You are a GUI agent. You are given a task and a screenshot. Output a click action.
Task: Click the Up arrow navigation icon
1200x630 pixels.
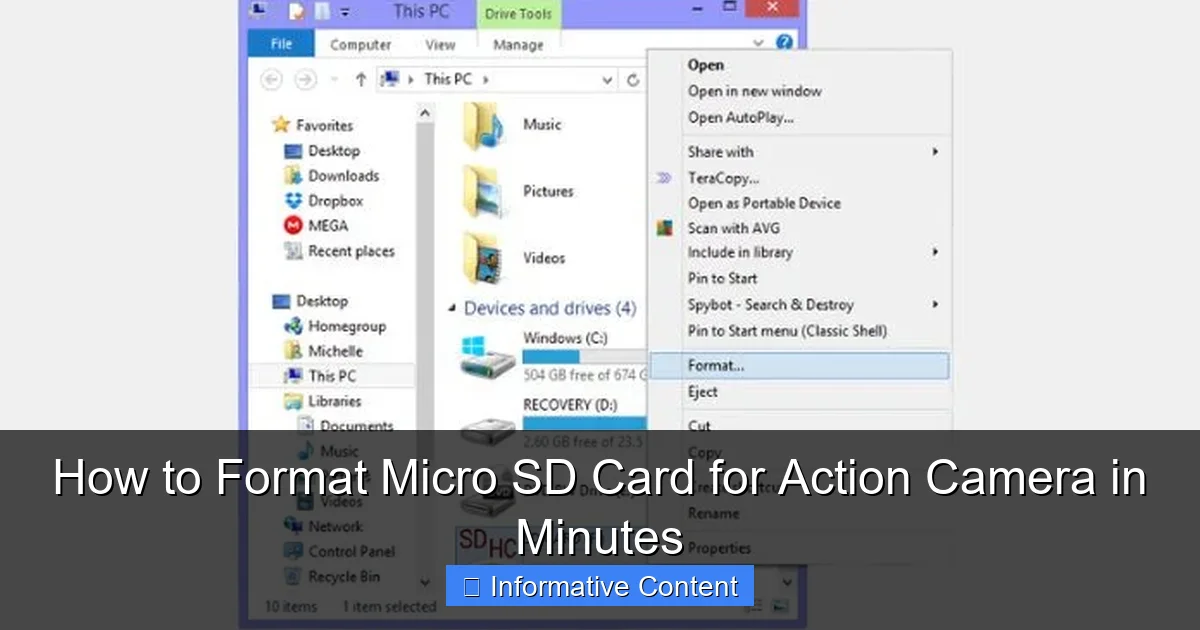[359, 79]
